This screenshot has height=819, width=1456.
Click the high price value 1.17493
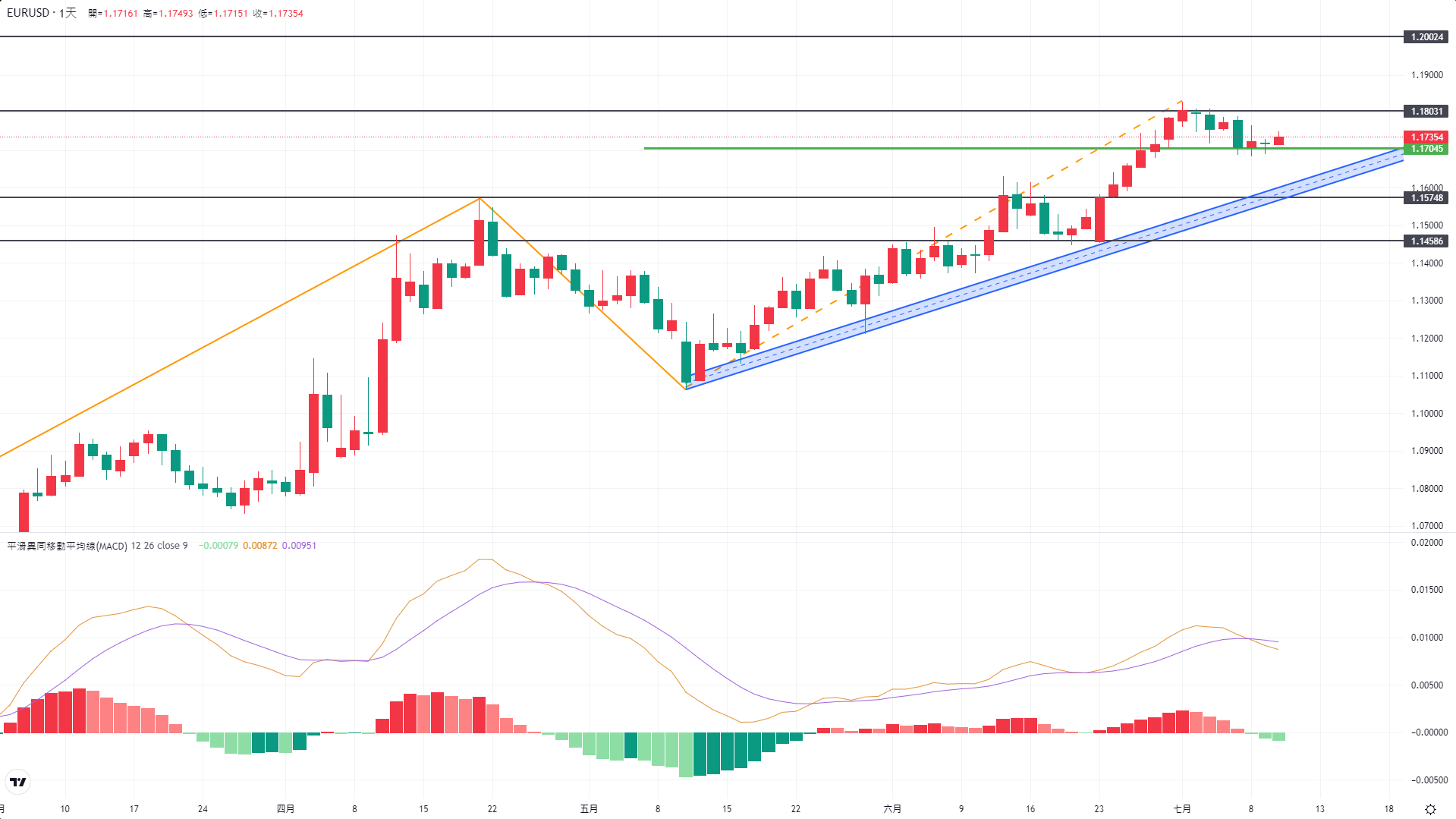pyautogui.click(x=175, y=14)
